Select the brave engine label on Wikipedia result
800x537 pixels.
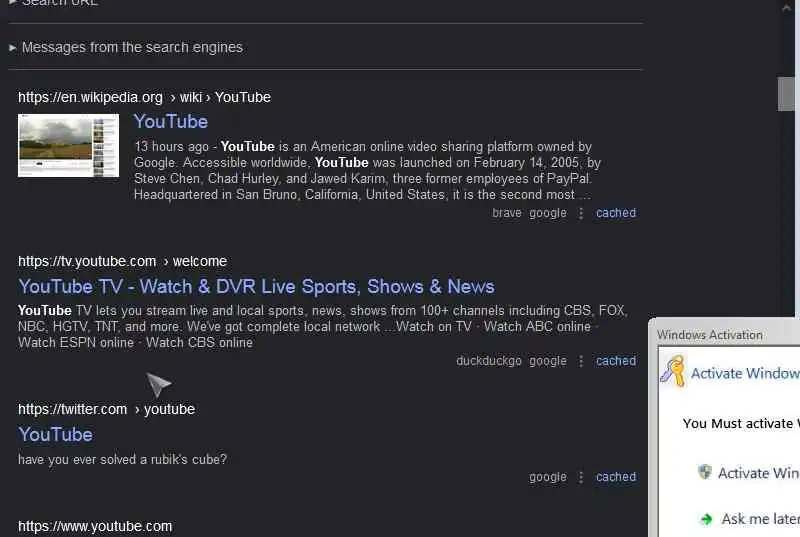click(x=507, y=213)
